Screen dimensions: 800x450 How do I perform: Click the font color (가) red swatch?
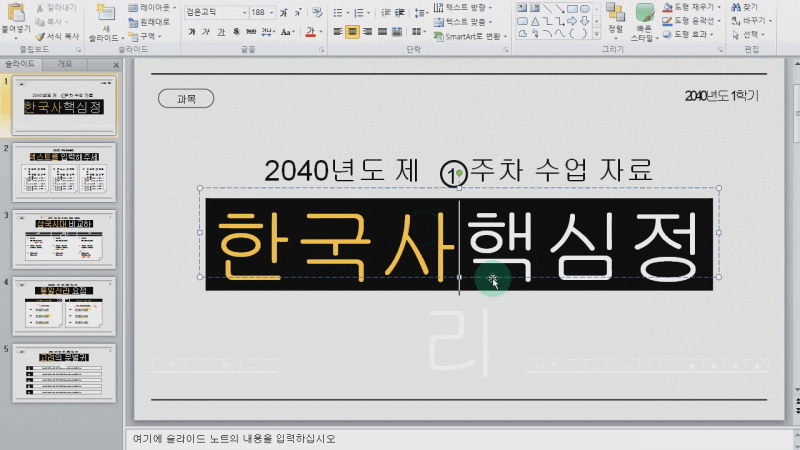310,32
